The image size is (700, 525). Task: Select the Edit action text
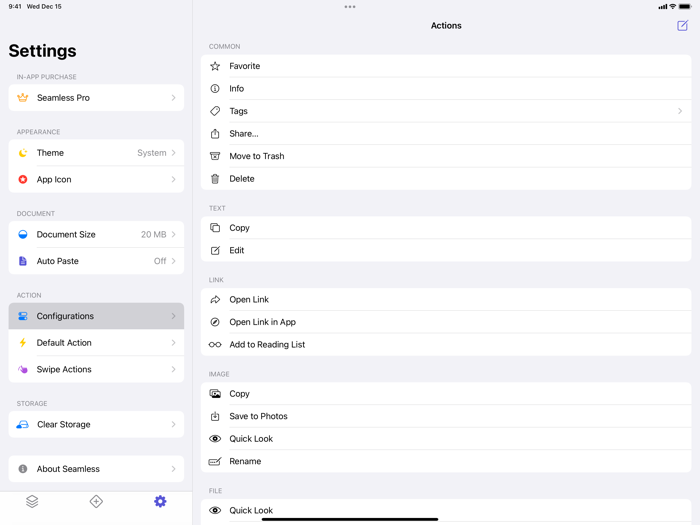coord(236,250)
